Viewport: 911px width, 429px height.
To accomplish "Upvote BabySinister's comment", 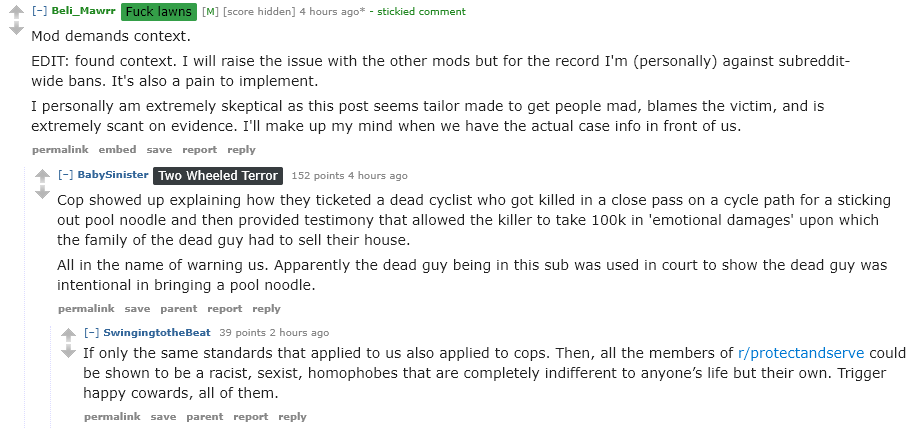I will [42, 176].
